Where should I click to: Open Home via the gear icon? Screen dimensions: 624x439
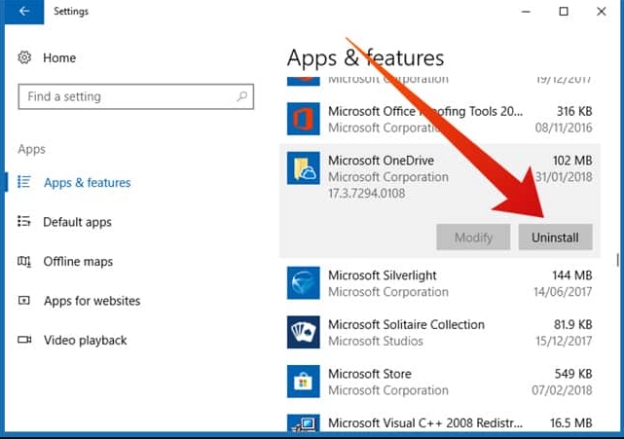(x=24, y=58)
